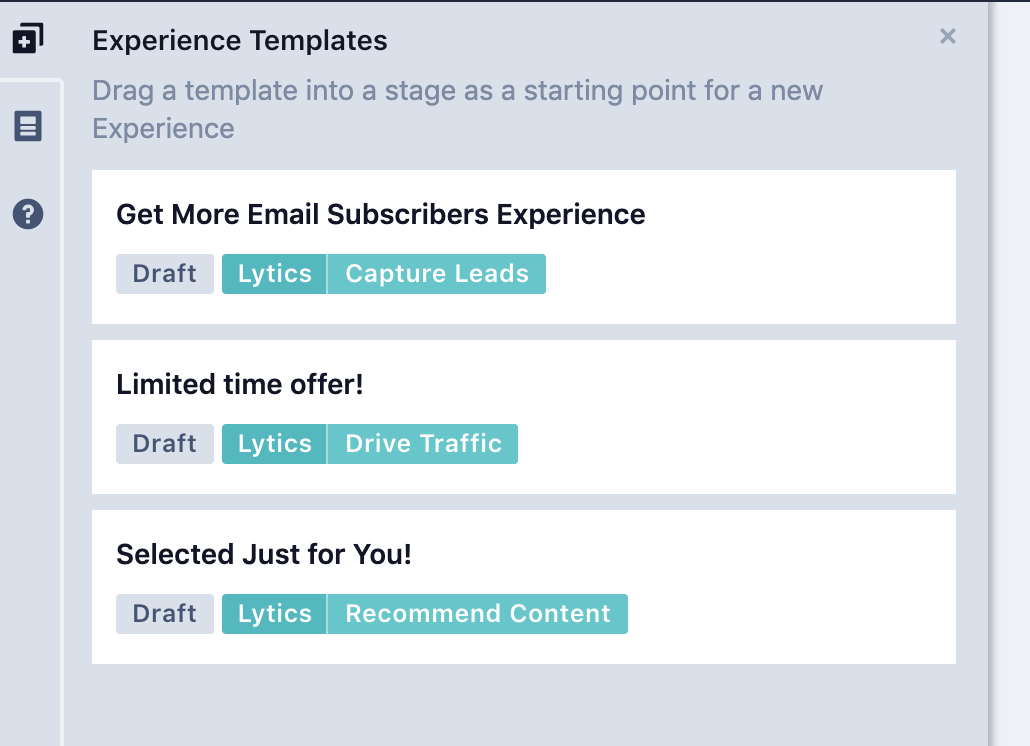Image resolution: width=1030 pixels, height=746 pixels.
Task: Click the Drive Traffic tag
Action: 423,444
